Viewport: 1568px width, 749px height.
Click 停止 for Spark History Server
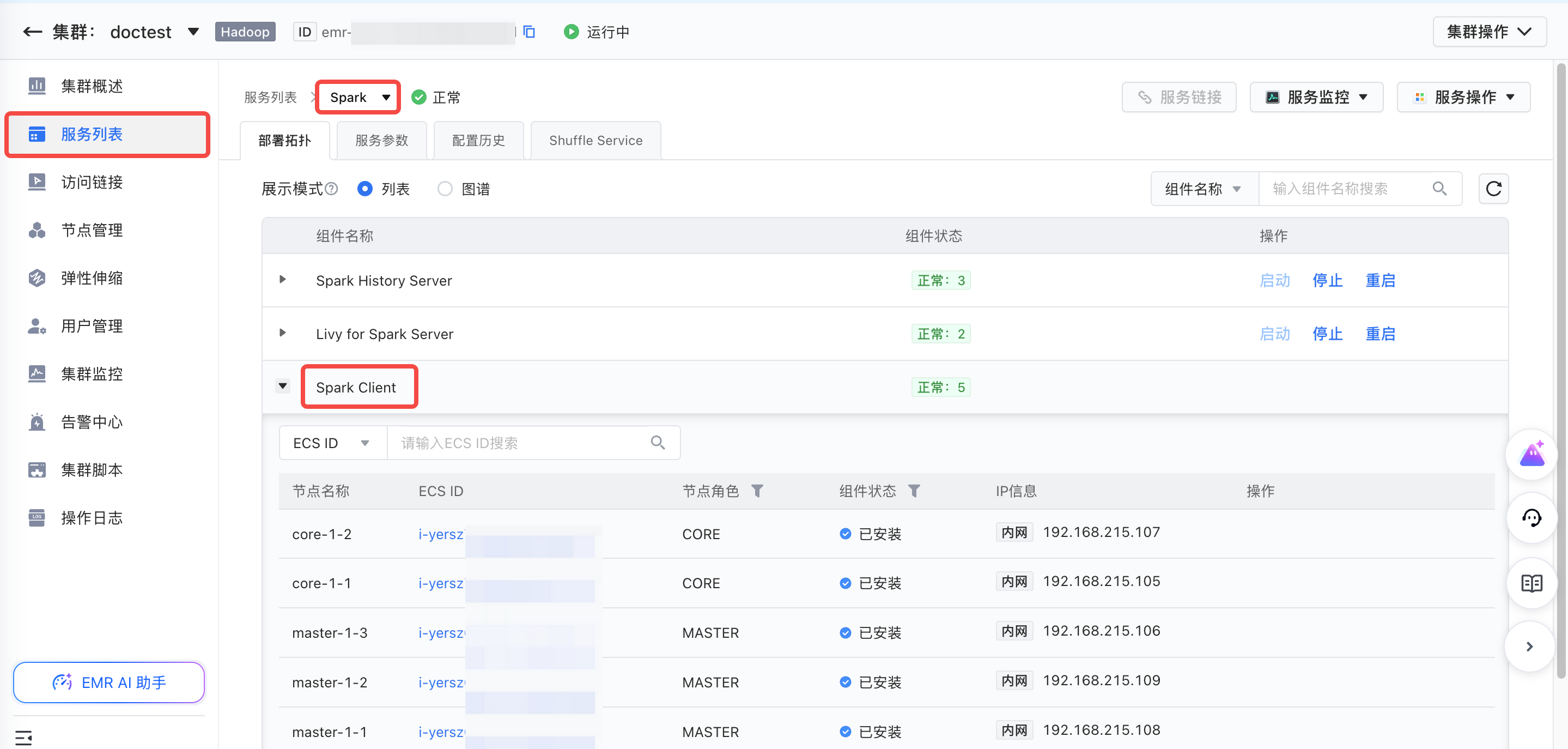click(x=1328, y=280)
